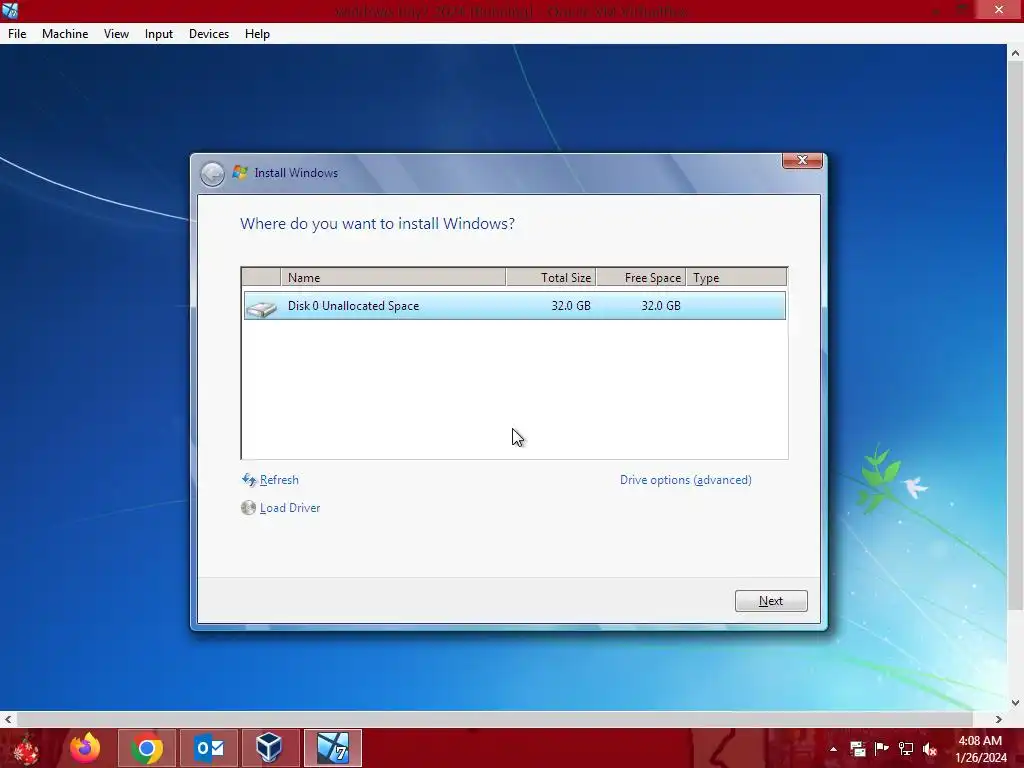Click the horizontal scrollbar right arrow
Screen dimensions: 1024x768
coord(999,719)
